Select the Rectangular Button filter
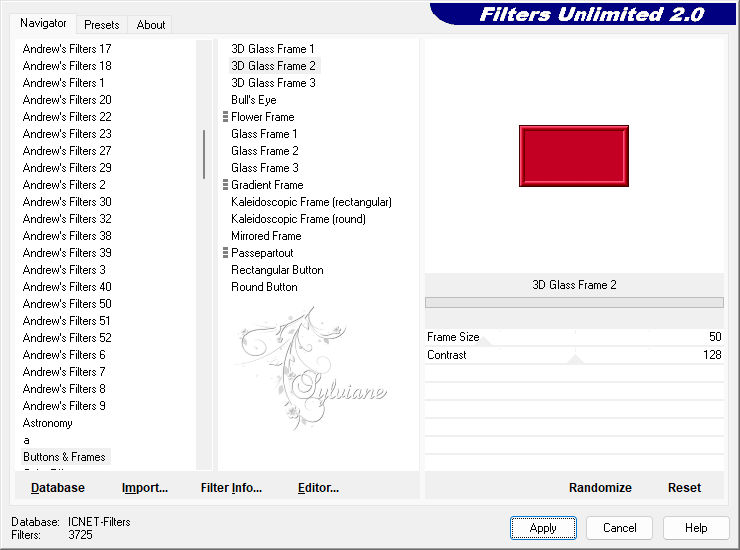This screenshot has height=550, width=740. (x=277, y=270)
